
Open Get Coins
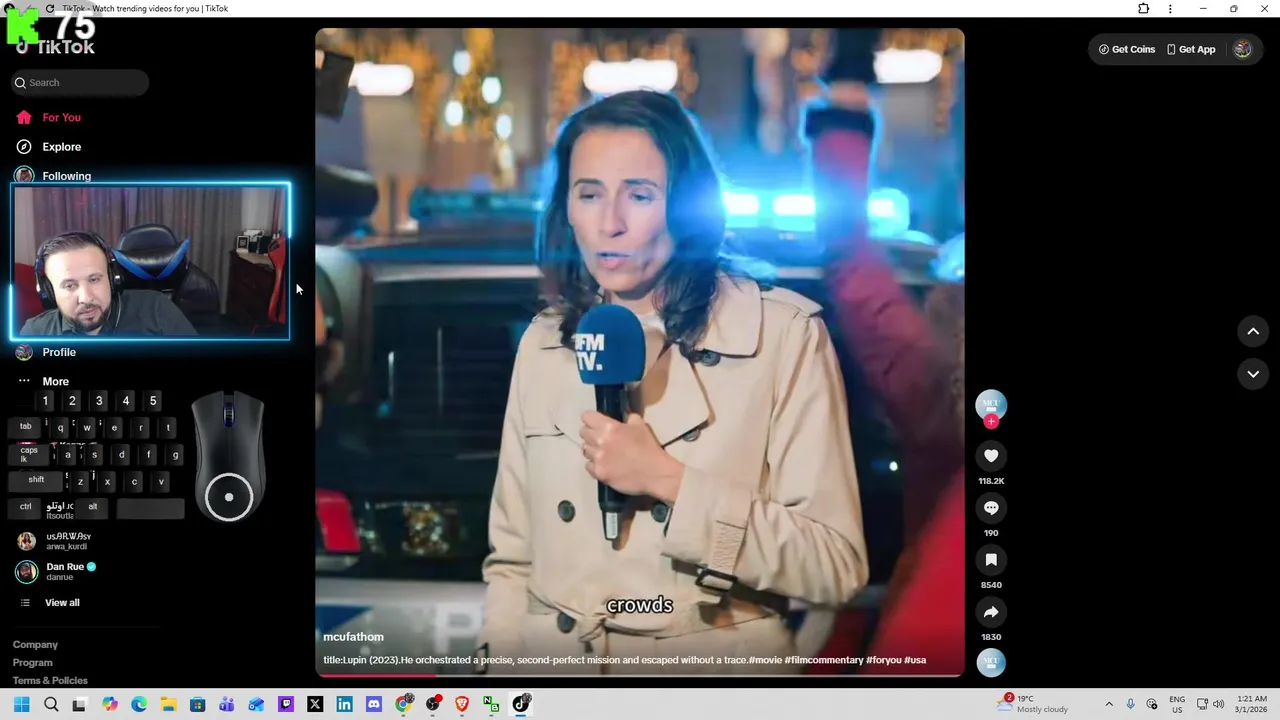tap(1127, 49)
